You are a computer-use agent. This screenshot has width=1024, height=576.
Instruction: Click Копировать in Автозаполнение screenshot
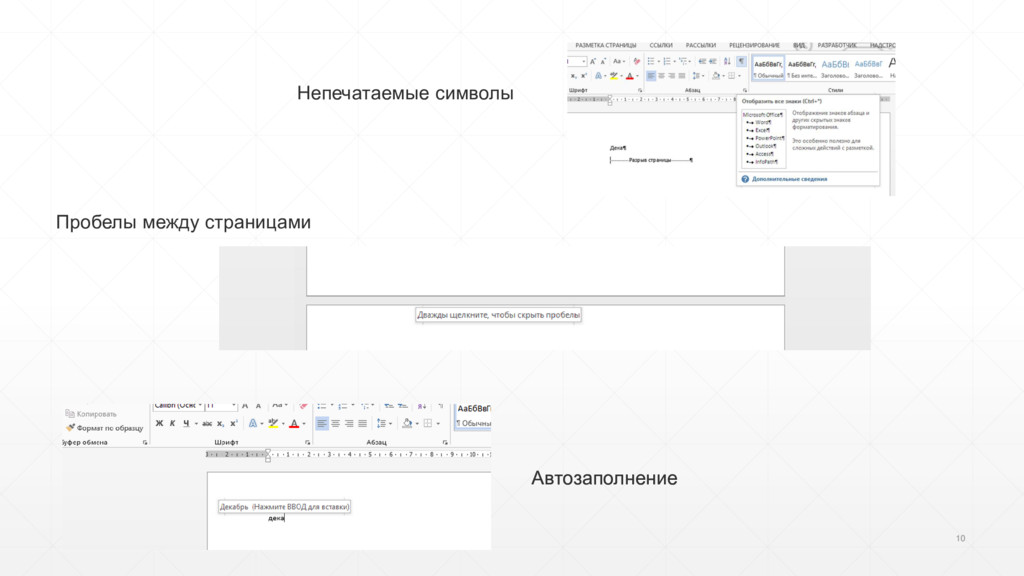click(91, 414)
